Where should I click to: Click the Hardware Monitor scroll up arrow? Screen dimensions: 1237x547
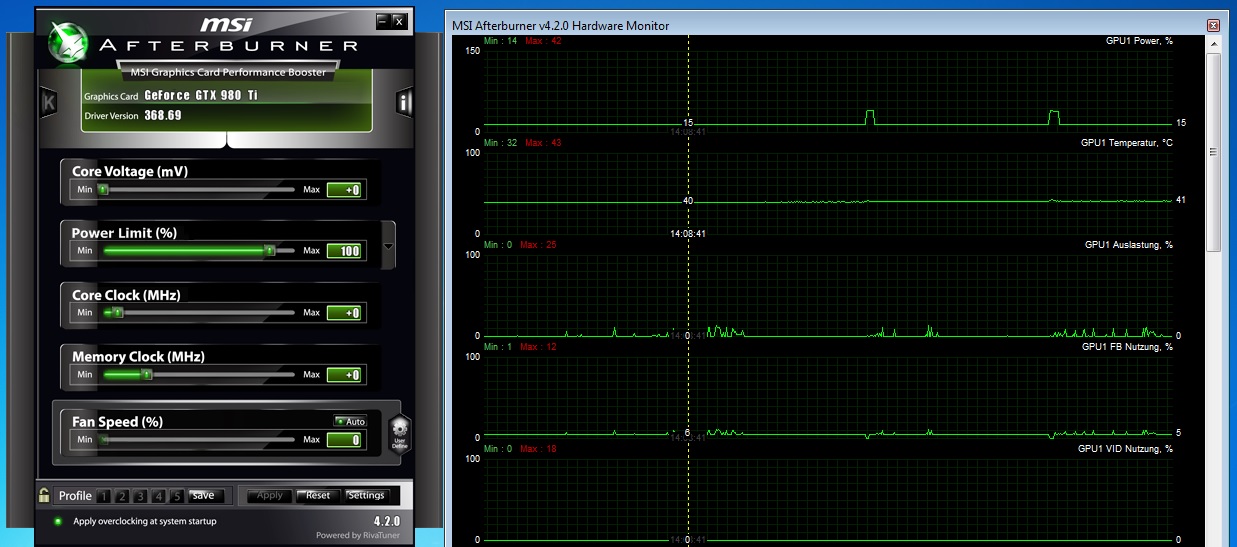tap(1214, 44)
